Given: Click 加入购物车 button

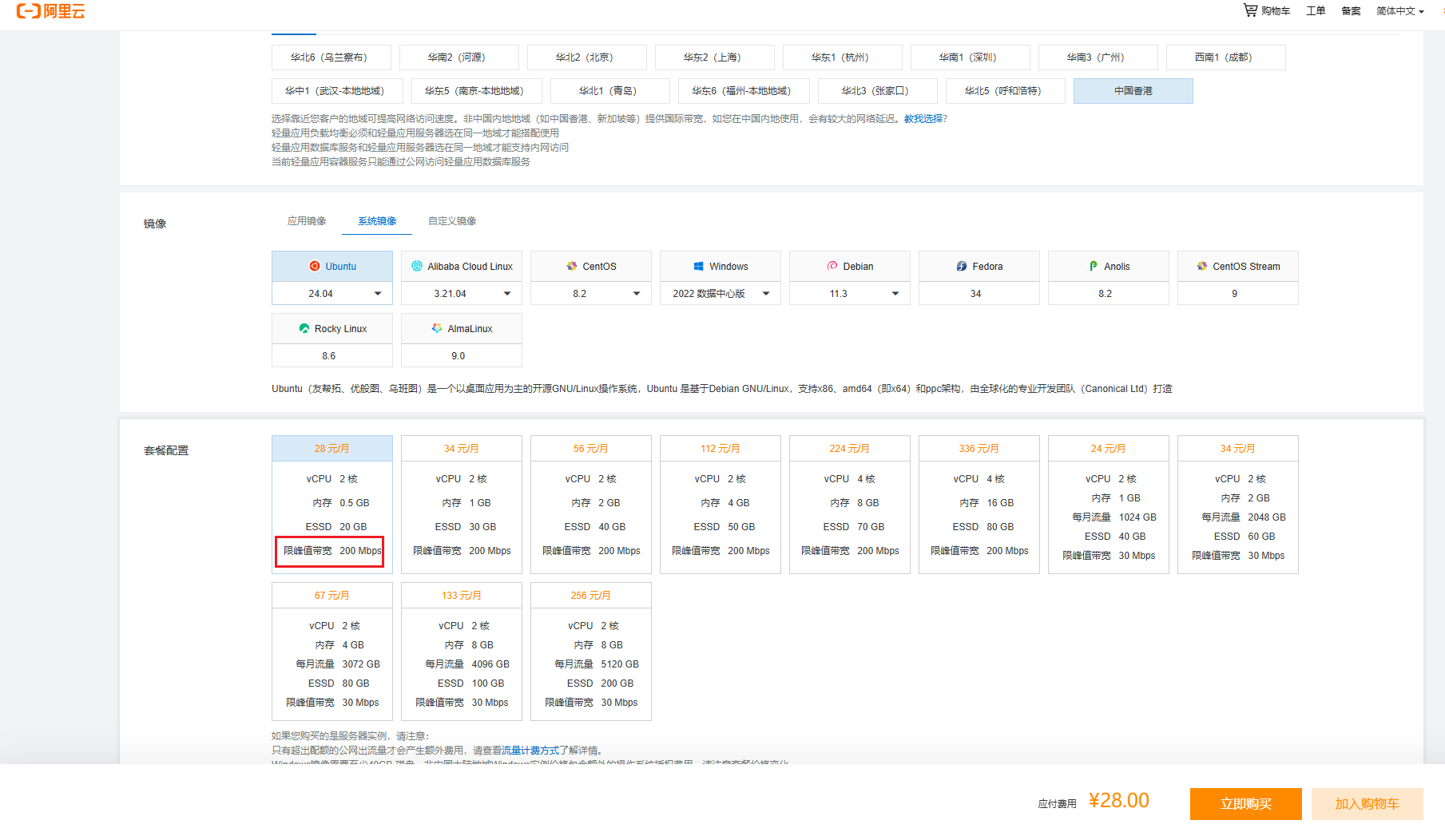Looking at the screenshot, I should tap(1368, 804).
